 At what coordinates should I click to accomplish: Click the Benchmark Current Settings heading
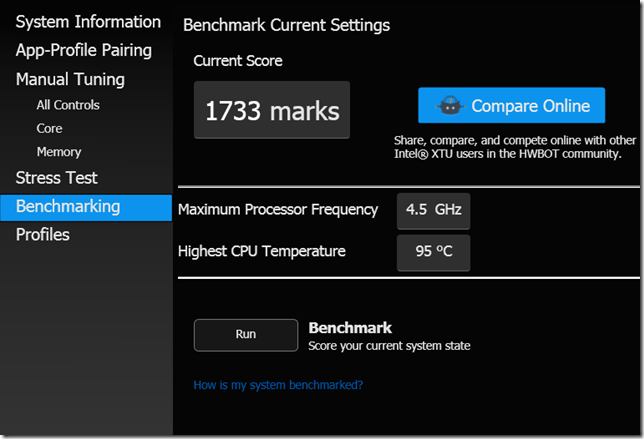point(287,25)
